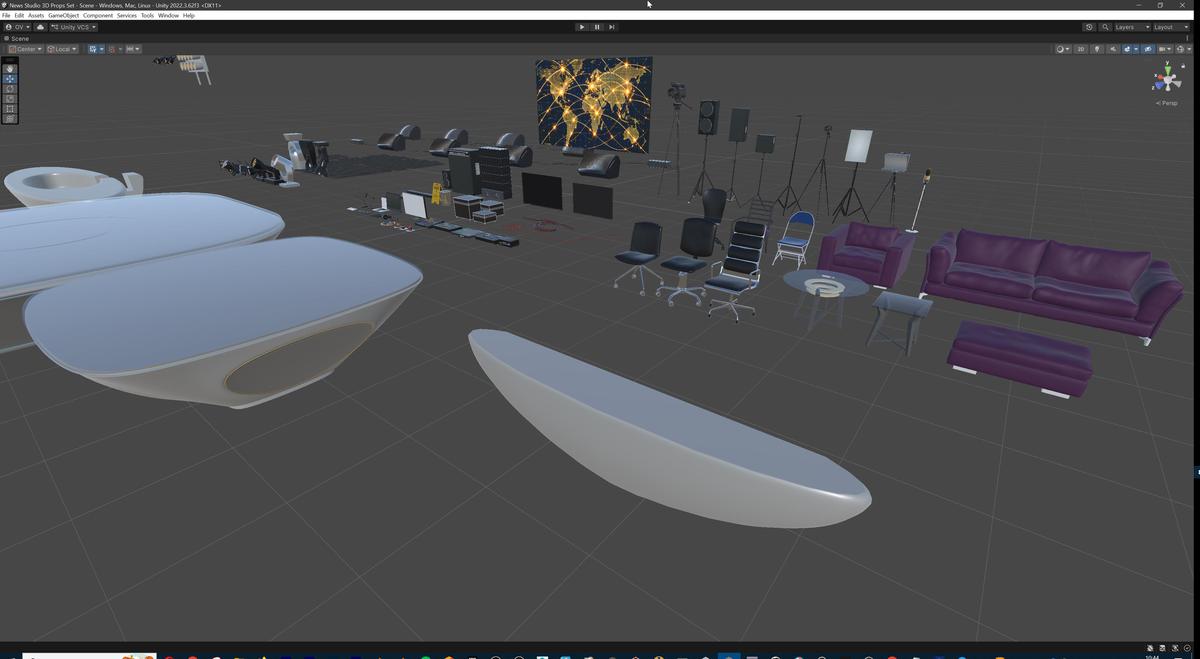Open Undo History clock icon
This screenshot has height=659, width=1200.
[1089, 27]
